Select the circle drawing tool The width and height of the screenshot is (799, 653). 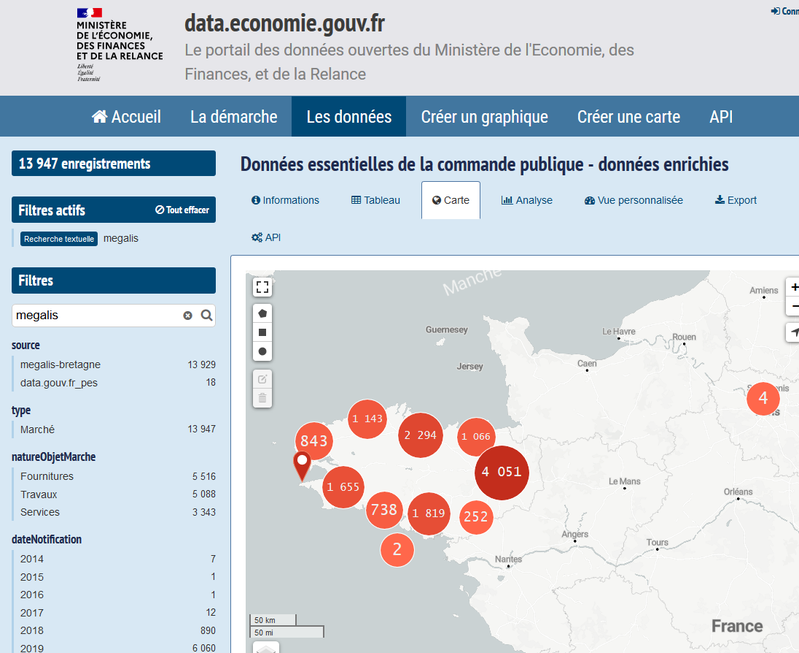coord(262,351)
